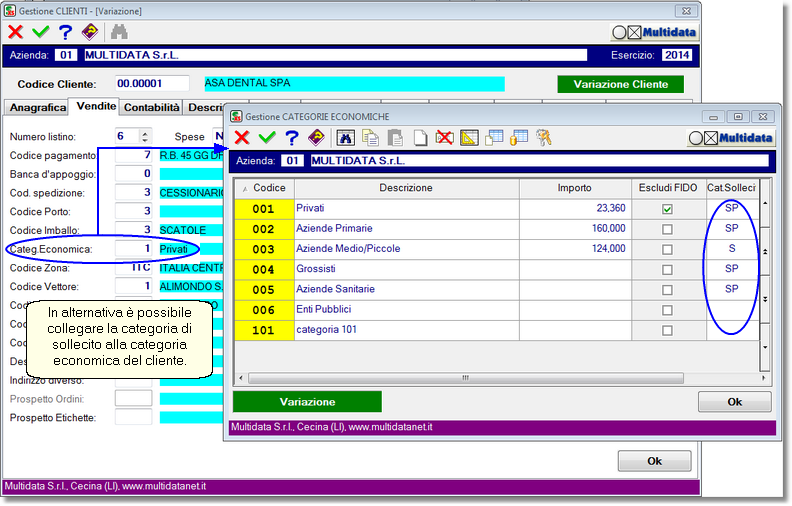Check Escludi FIDO for Aziende Primarie row
The height and width of the screenshot is (506, 792).
click(x=667, y=229)
